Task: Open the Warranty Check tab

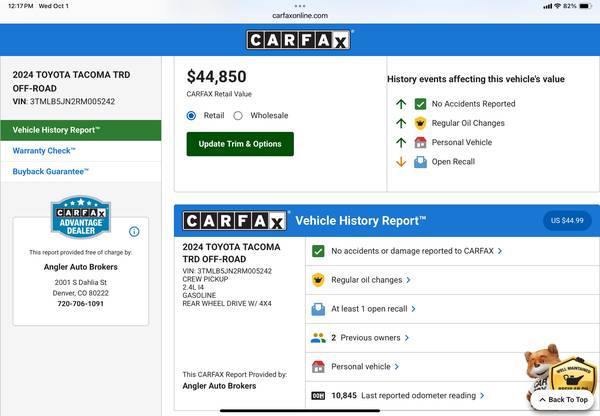Action: coord(44,151)
